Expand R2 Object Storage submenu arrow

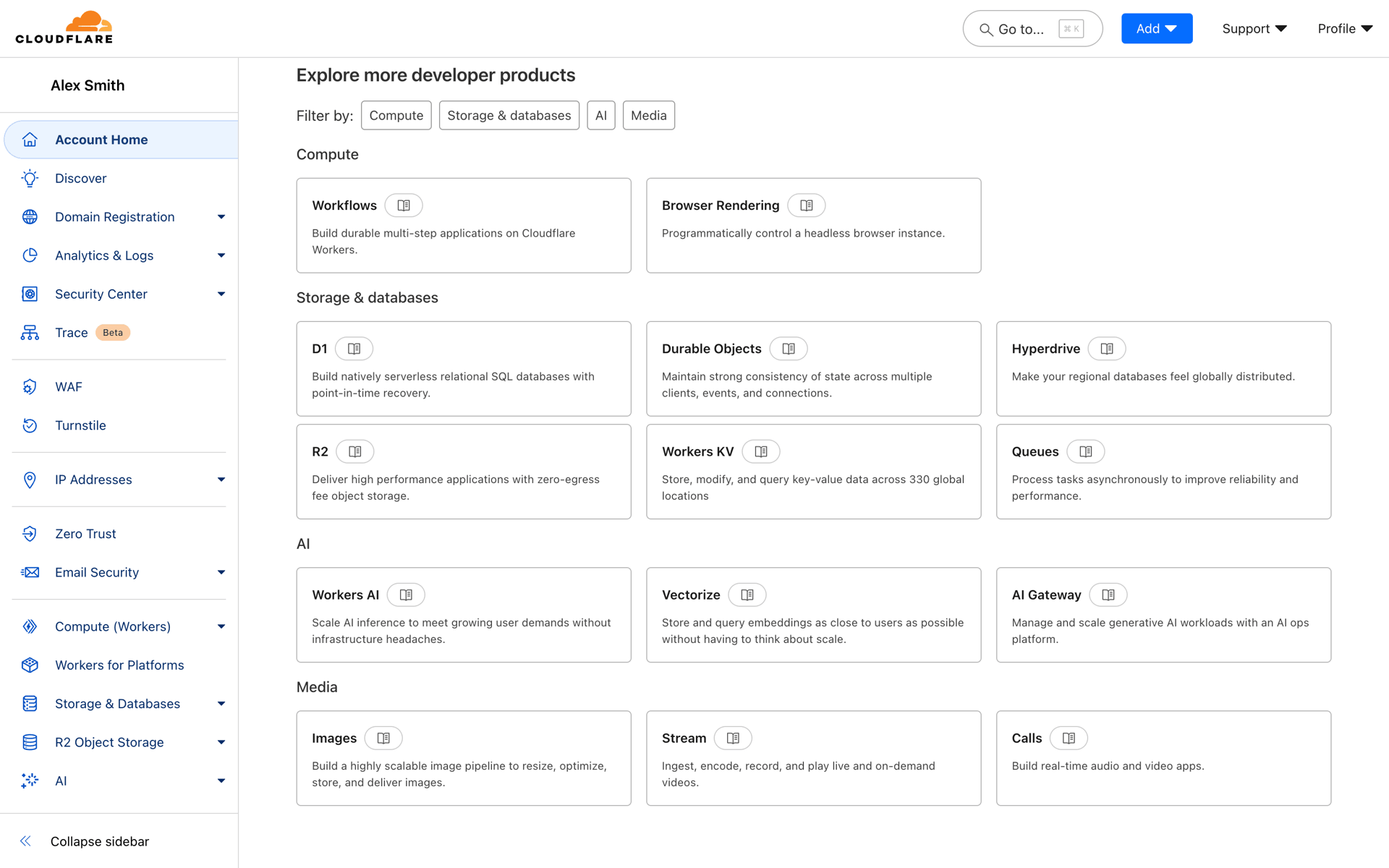point(221,742)
